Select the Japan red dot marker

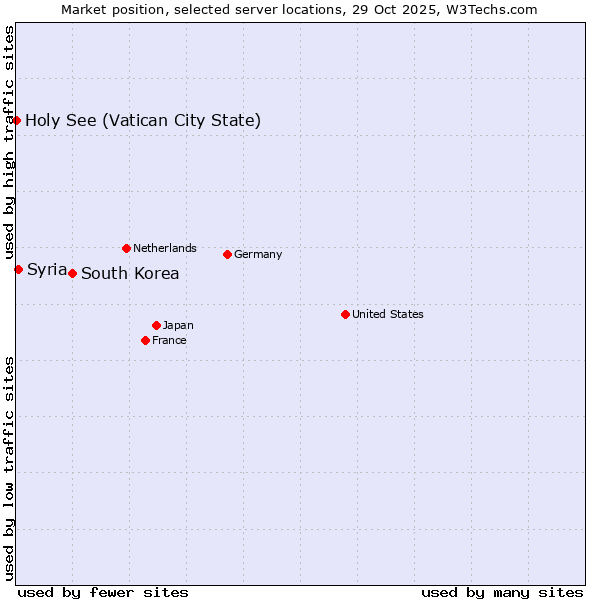(x=156, y=325)
